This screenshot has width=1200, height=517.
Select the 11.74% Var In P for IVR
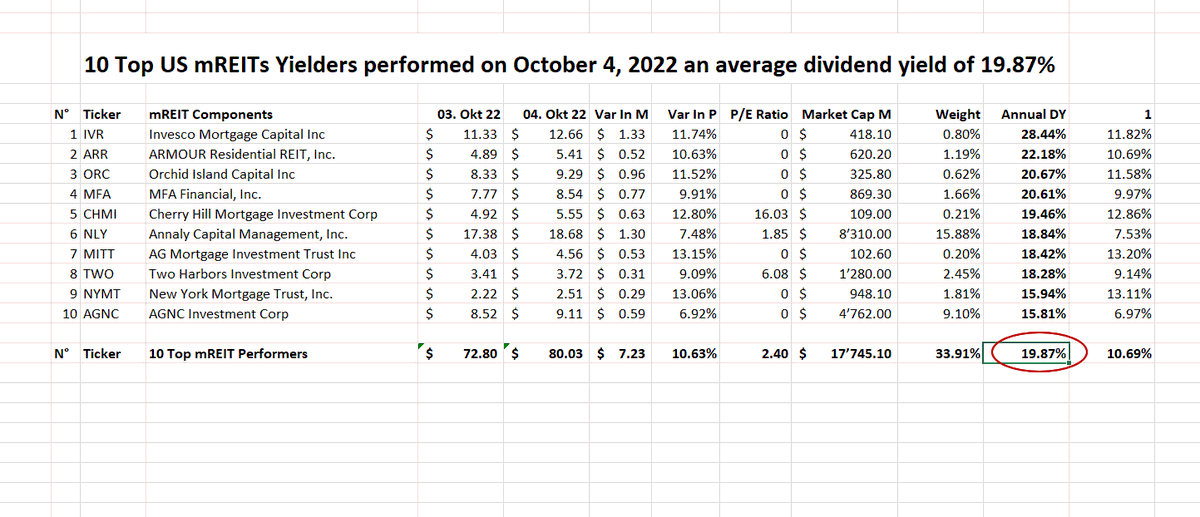click(695, 134)
